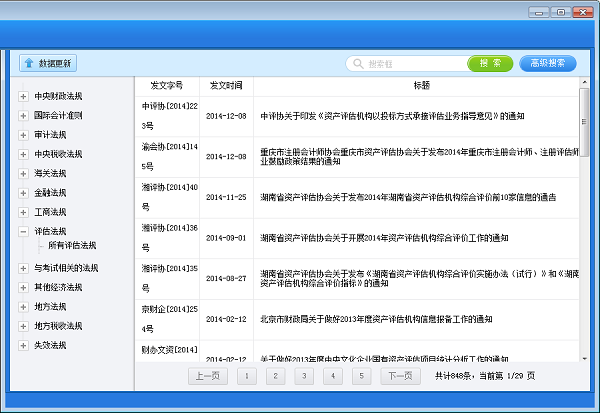
Task: Click the table scrollbar up arrow
Action: [x=584, y=82]
